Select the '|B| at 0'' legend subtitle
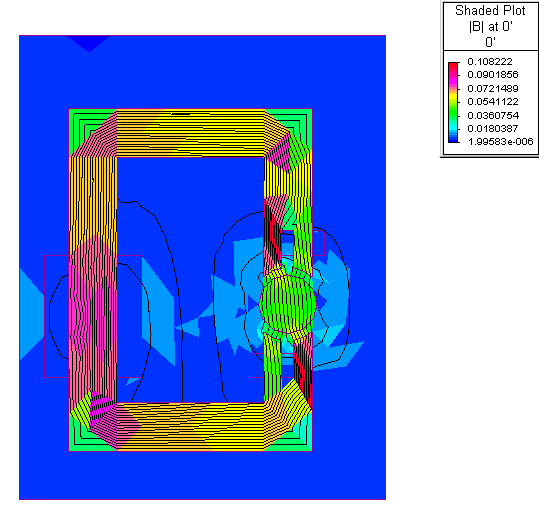This screenshot has width=539, height=510. click(491, 26)
